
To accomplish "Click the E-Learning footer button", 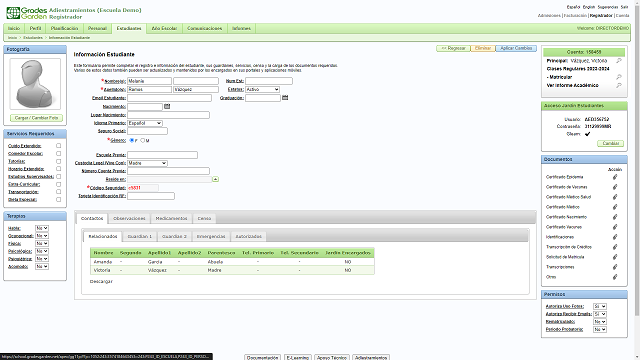I will pos(298,357).
